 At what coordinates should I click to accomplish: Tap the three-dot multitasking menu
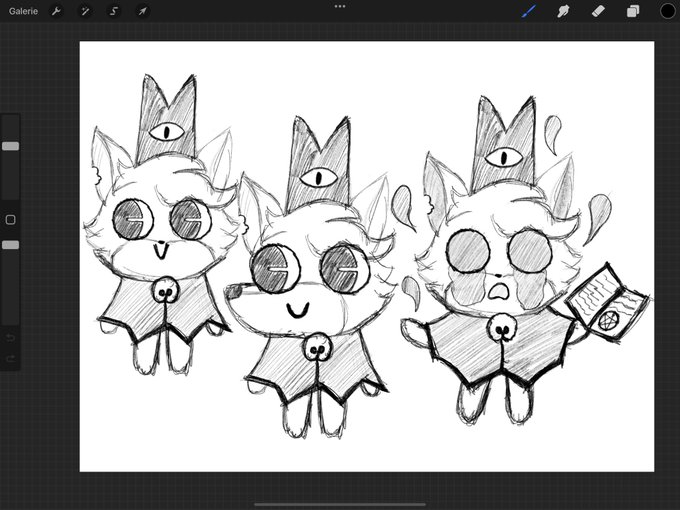(340, 7)
